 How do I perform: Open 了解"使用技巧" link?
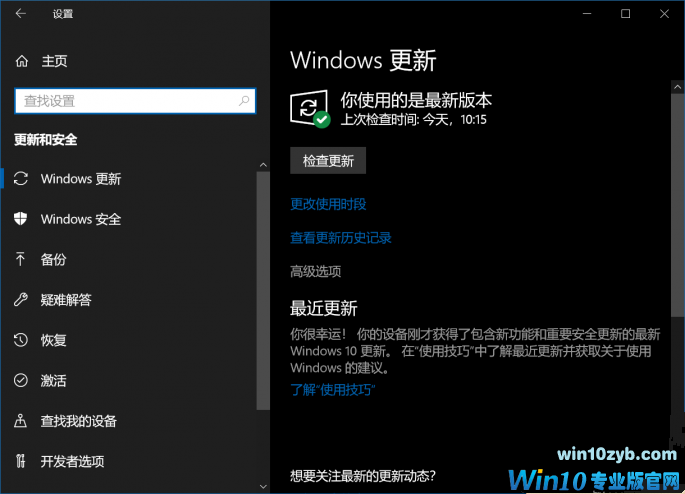point(333,390)
